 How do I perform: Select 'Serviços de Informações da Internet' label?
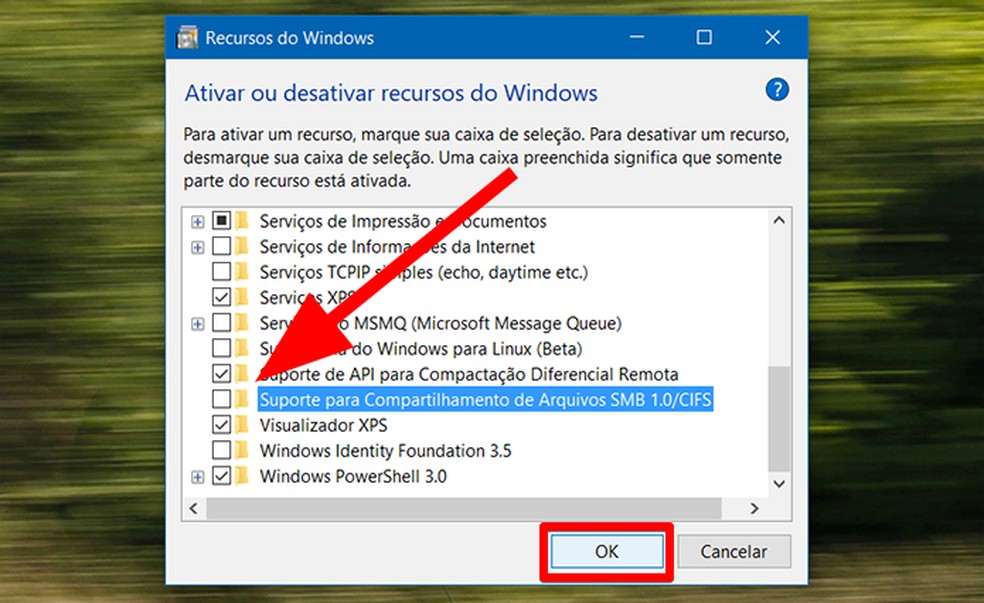pos(397,247)
